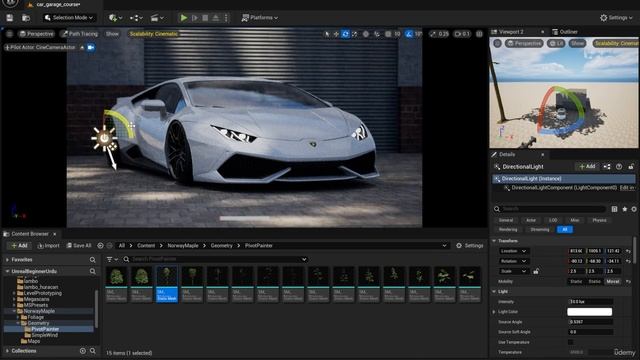Open the play options three-dots menu

point(226,18)
